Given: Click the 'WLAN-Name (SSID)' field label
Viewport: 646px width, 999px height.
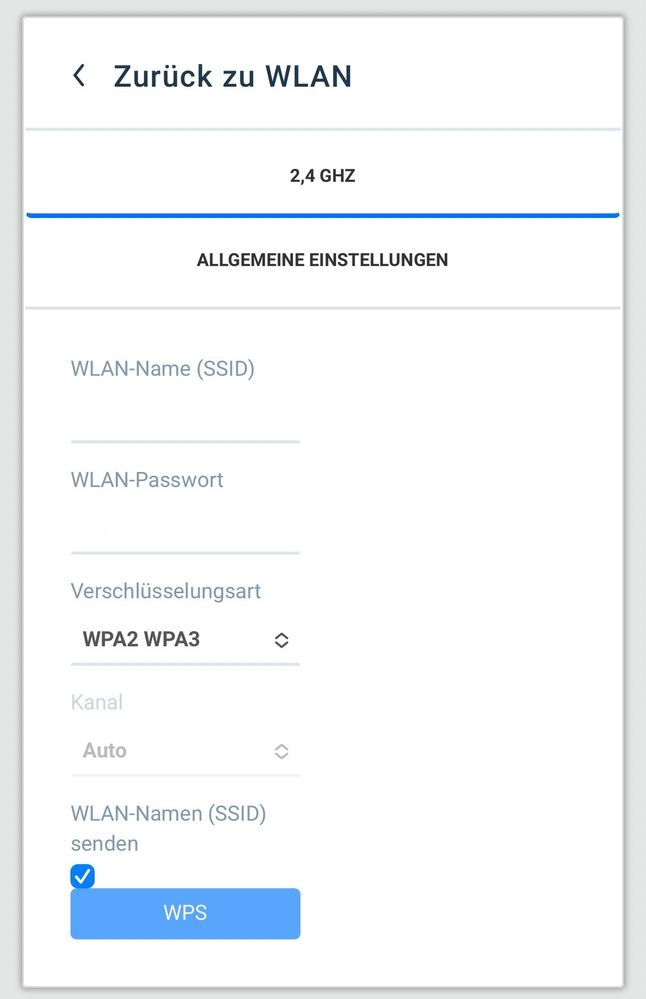Looking at the screenshot, I should (162, 369).
